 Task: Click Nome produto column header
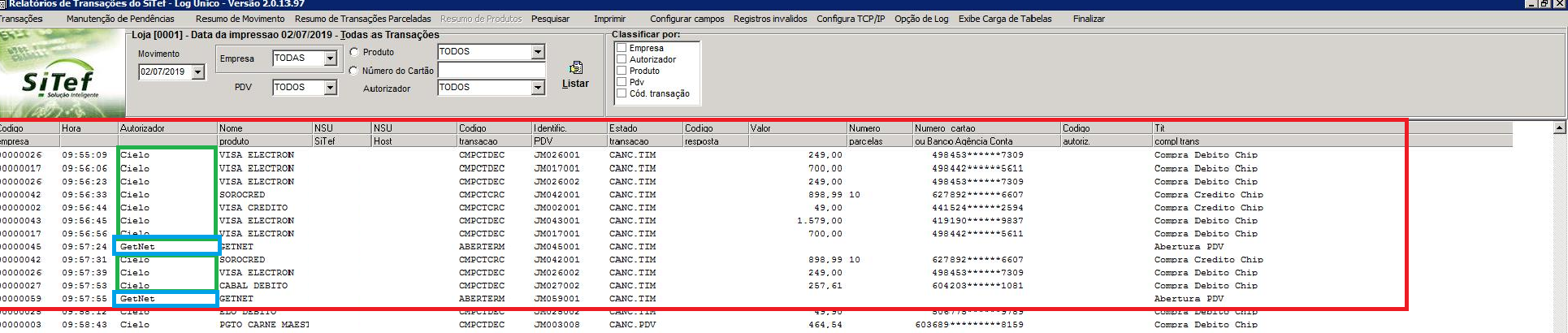[265, 135]
